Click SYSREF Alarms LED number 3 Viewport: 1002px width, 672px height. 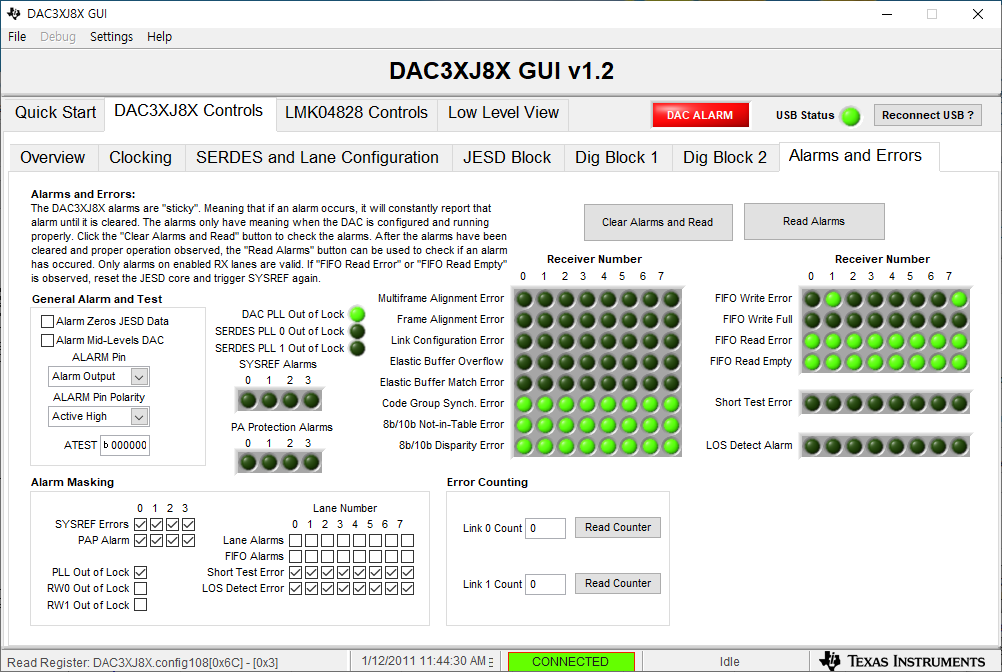click(x=311, y=401)
